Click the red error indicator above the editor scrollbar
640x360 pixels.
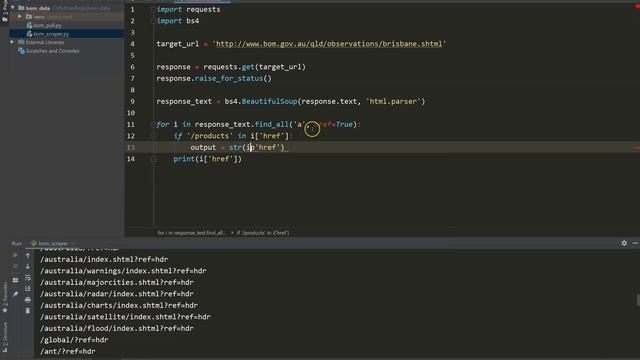click(637, 6)
